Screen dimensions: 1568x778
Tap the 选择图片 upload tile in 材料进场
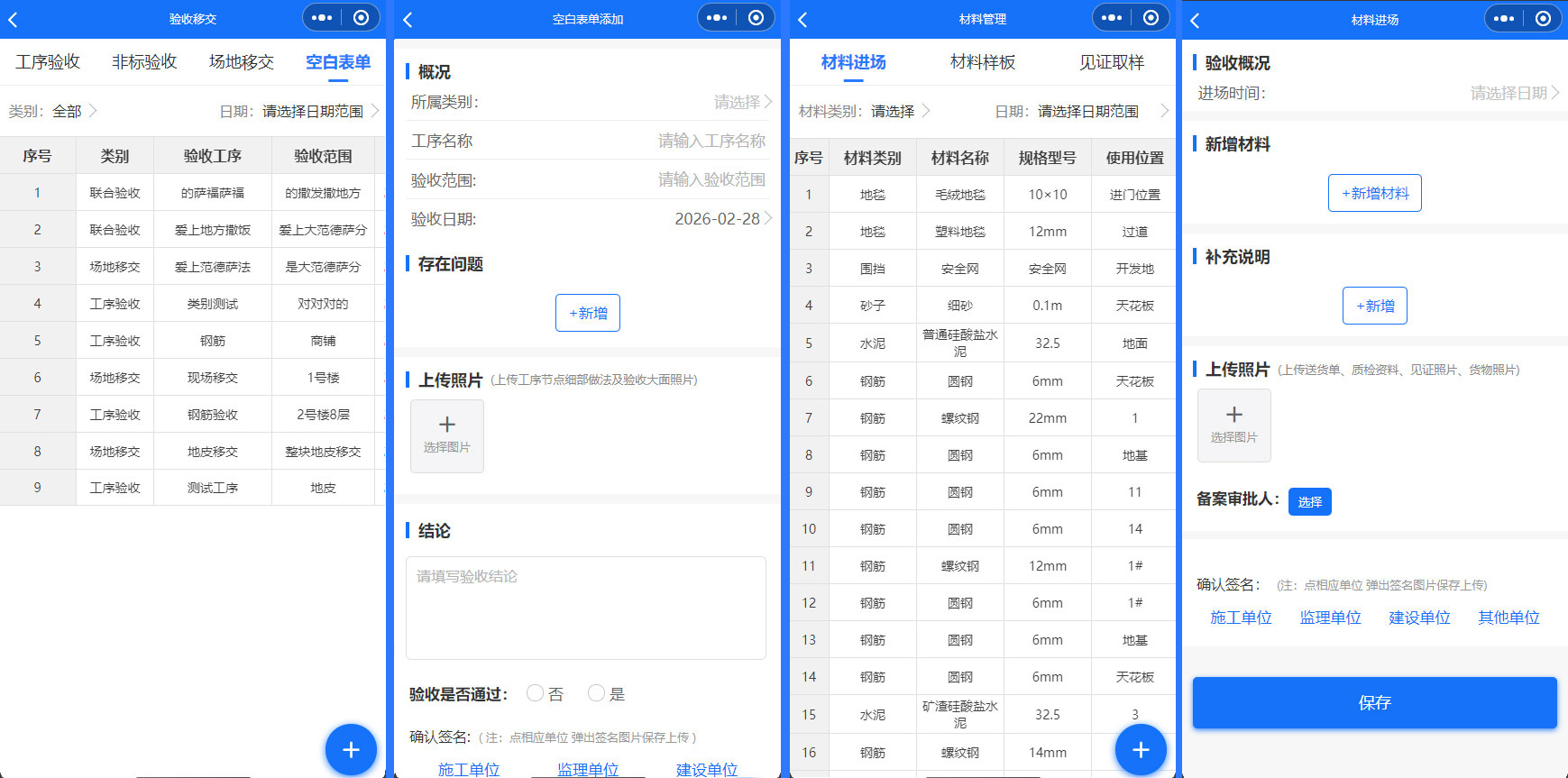1233,426
